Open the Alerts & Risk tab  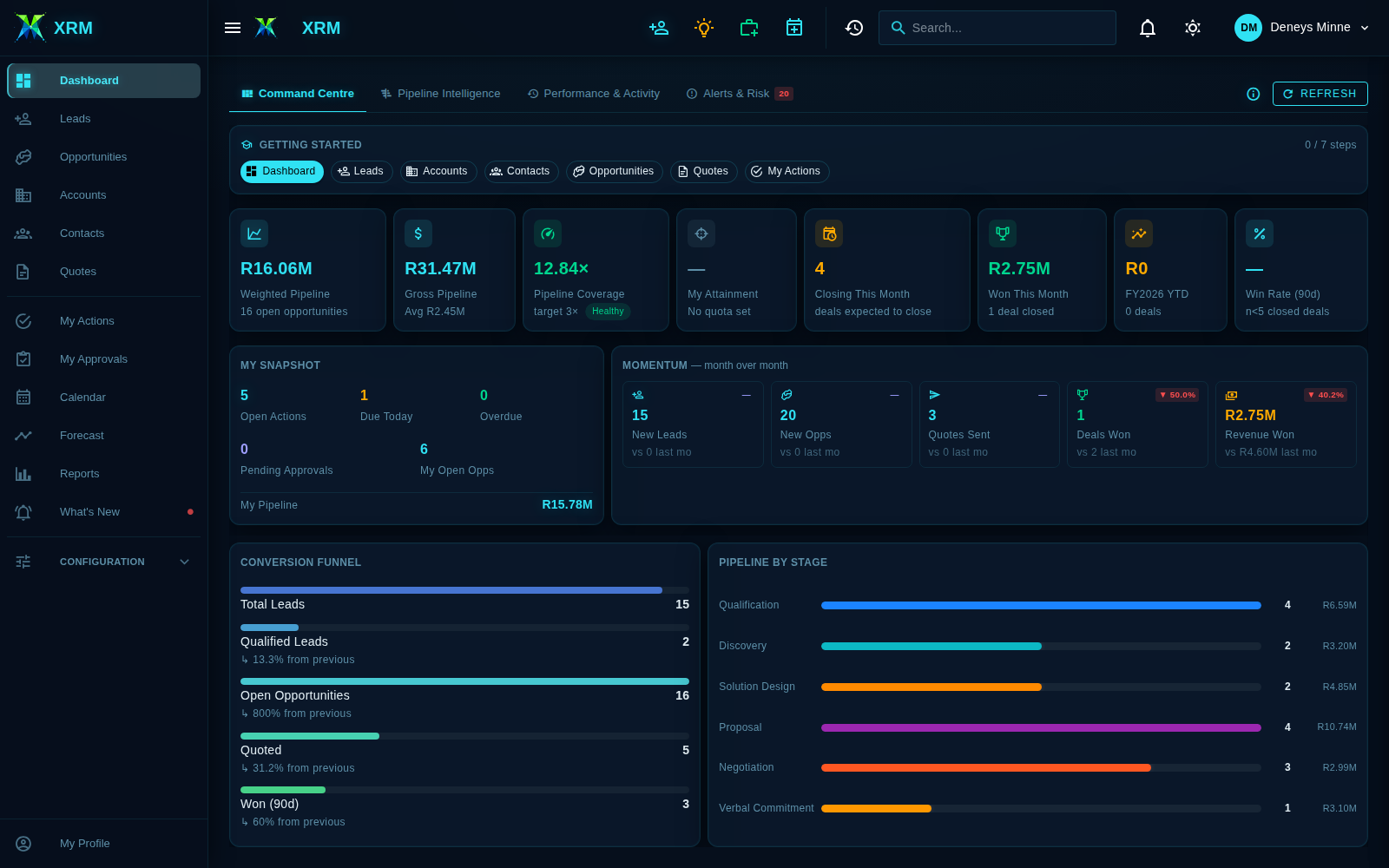coord(740,94)
